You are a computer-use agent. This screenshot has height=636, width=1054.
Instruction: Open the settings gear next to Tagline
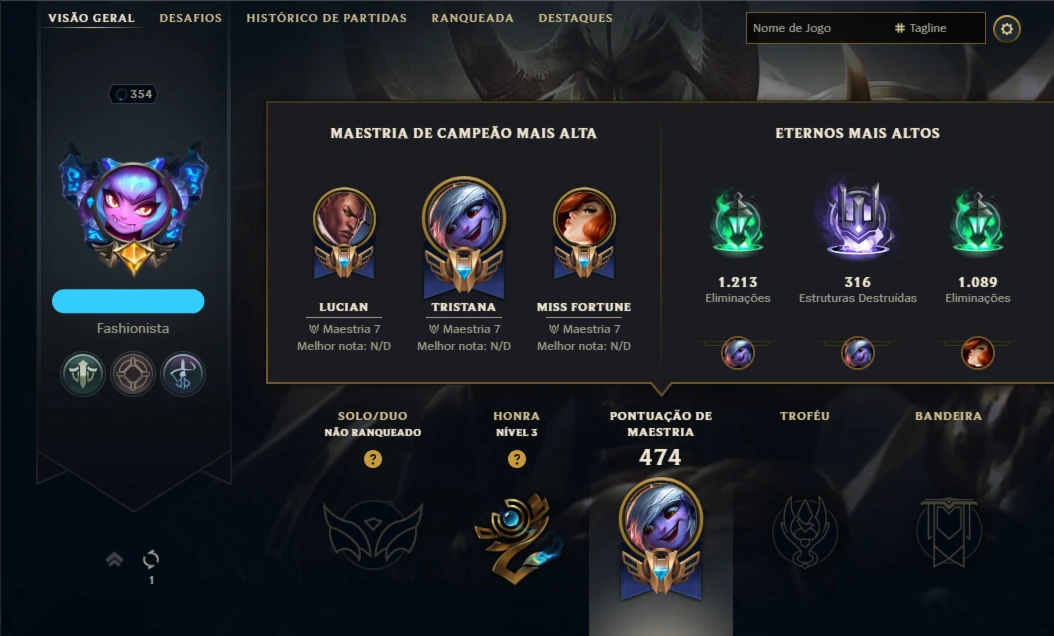(1006, 29)
